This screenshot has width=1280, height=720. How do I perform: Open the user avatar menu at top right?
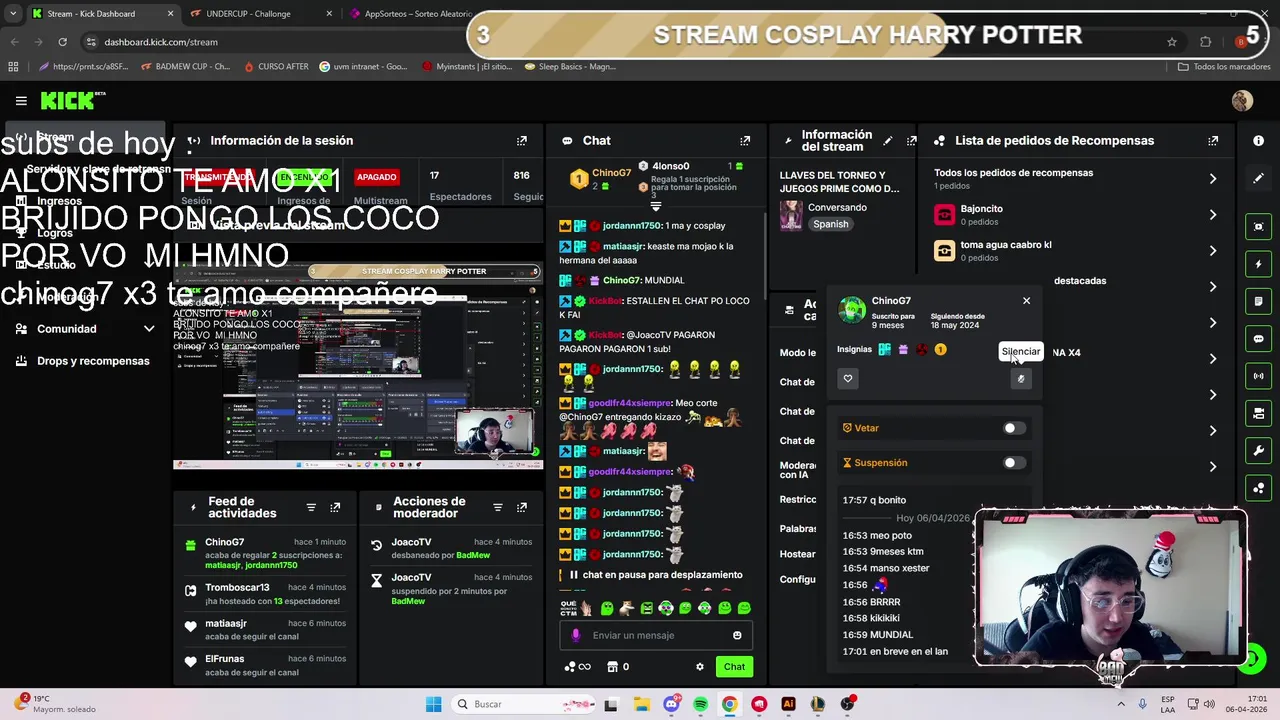(x=1242, y=101)
